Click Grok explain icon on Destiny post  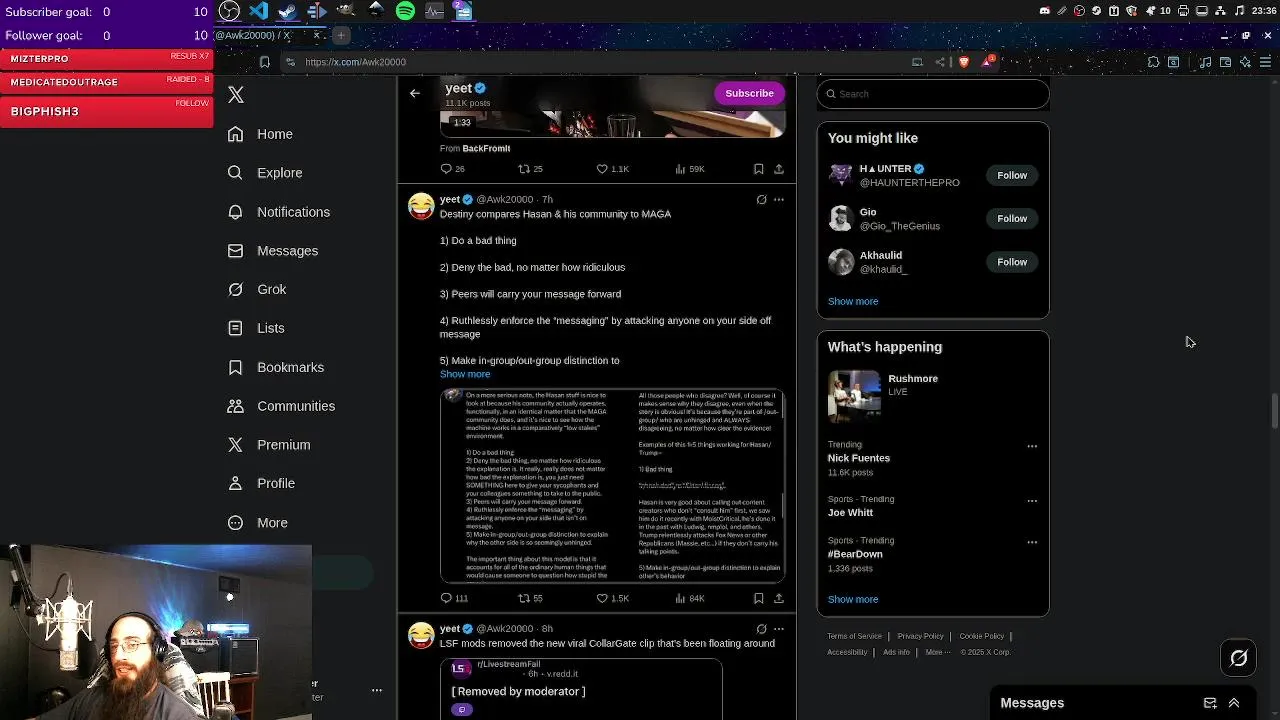[761, 200]
